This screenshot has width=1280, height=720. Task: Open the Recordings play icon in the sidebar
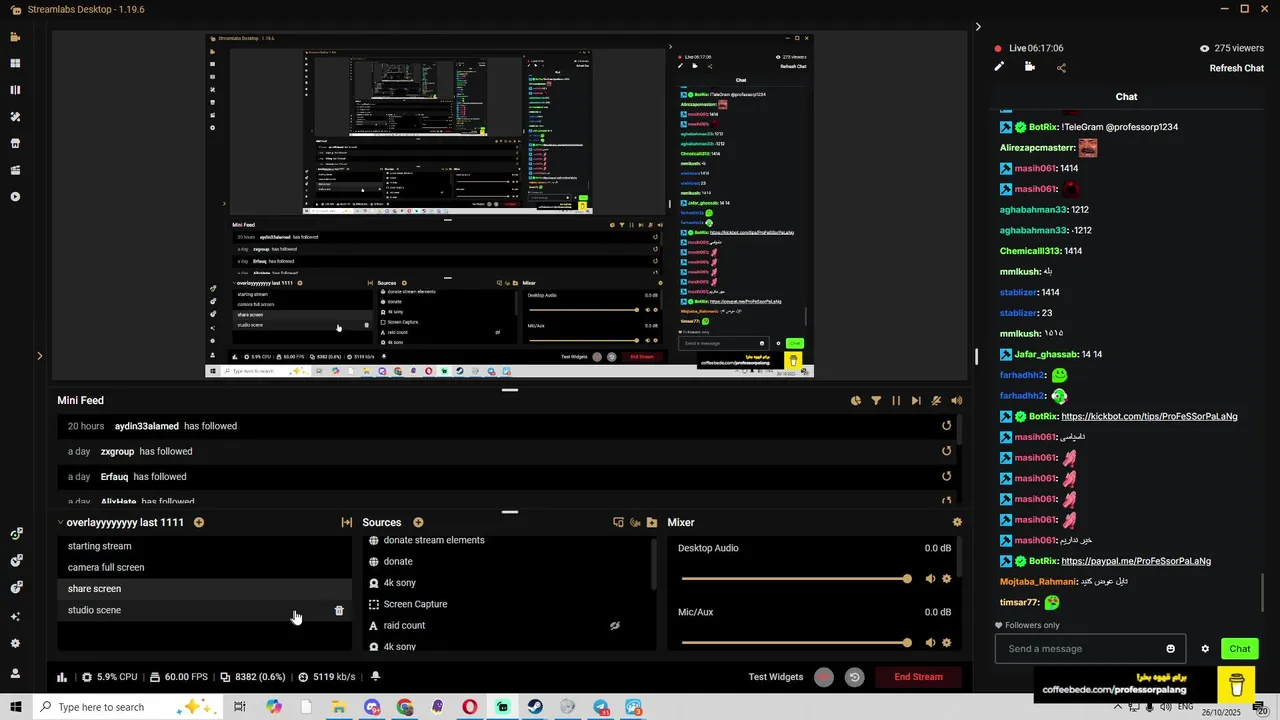point(15,197)
